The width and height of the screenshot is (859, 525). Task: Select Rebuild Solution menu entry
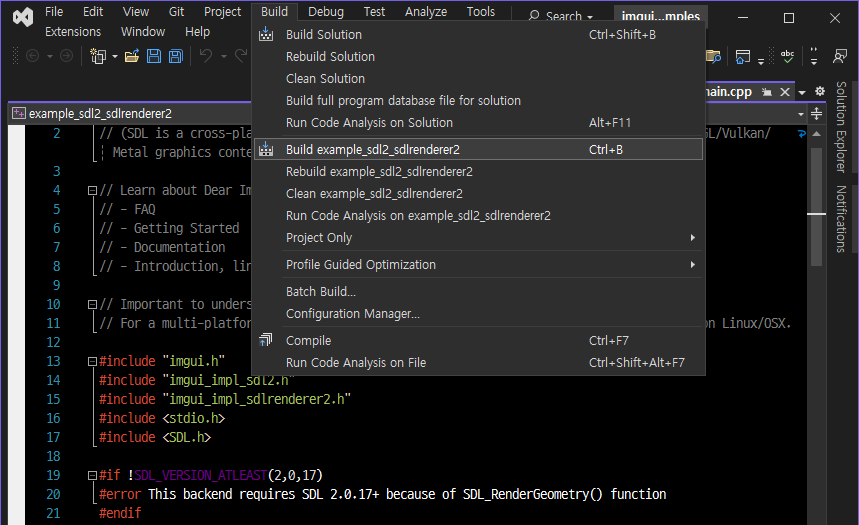pyautogui.click(x=478, y=56)
